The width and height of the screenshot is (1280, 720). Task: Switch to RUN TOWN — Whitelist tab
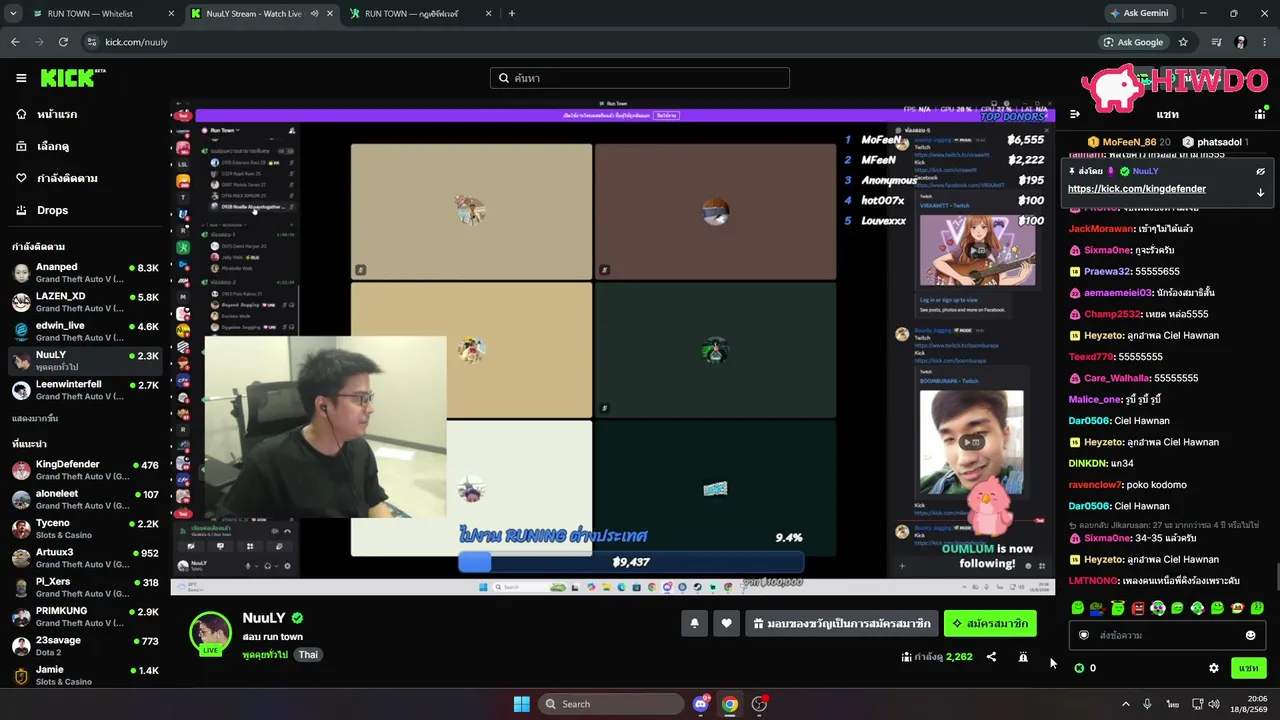[101, 14]
